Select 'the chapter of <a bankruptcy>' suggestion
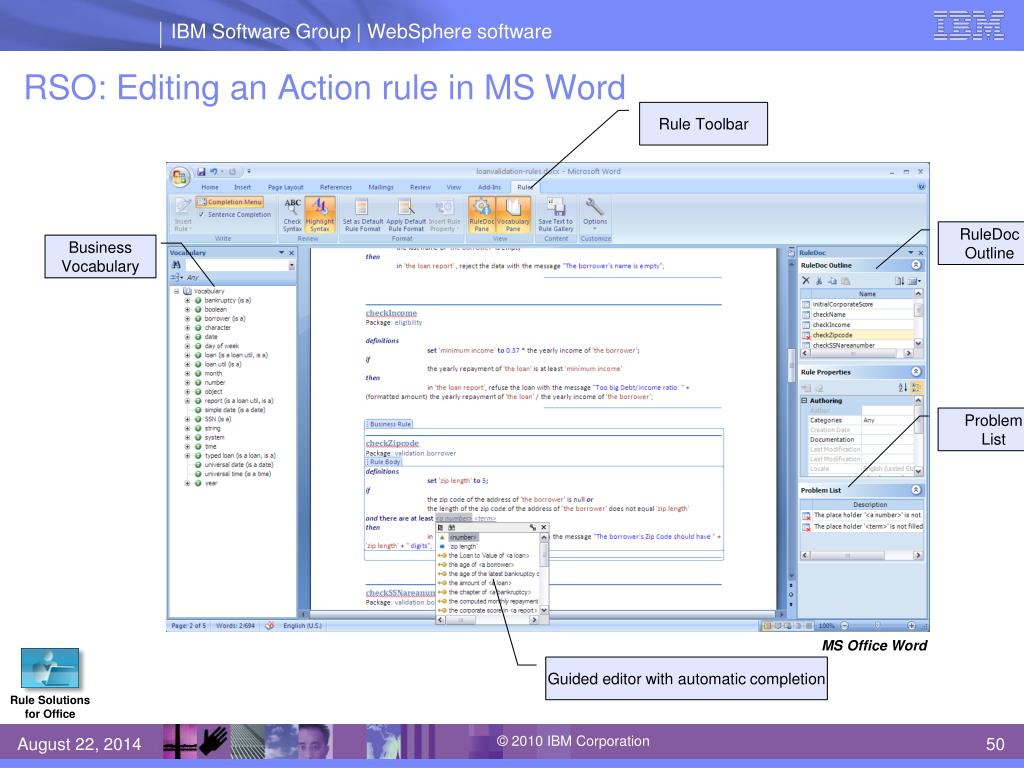 click(490, 592)
